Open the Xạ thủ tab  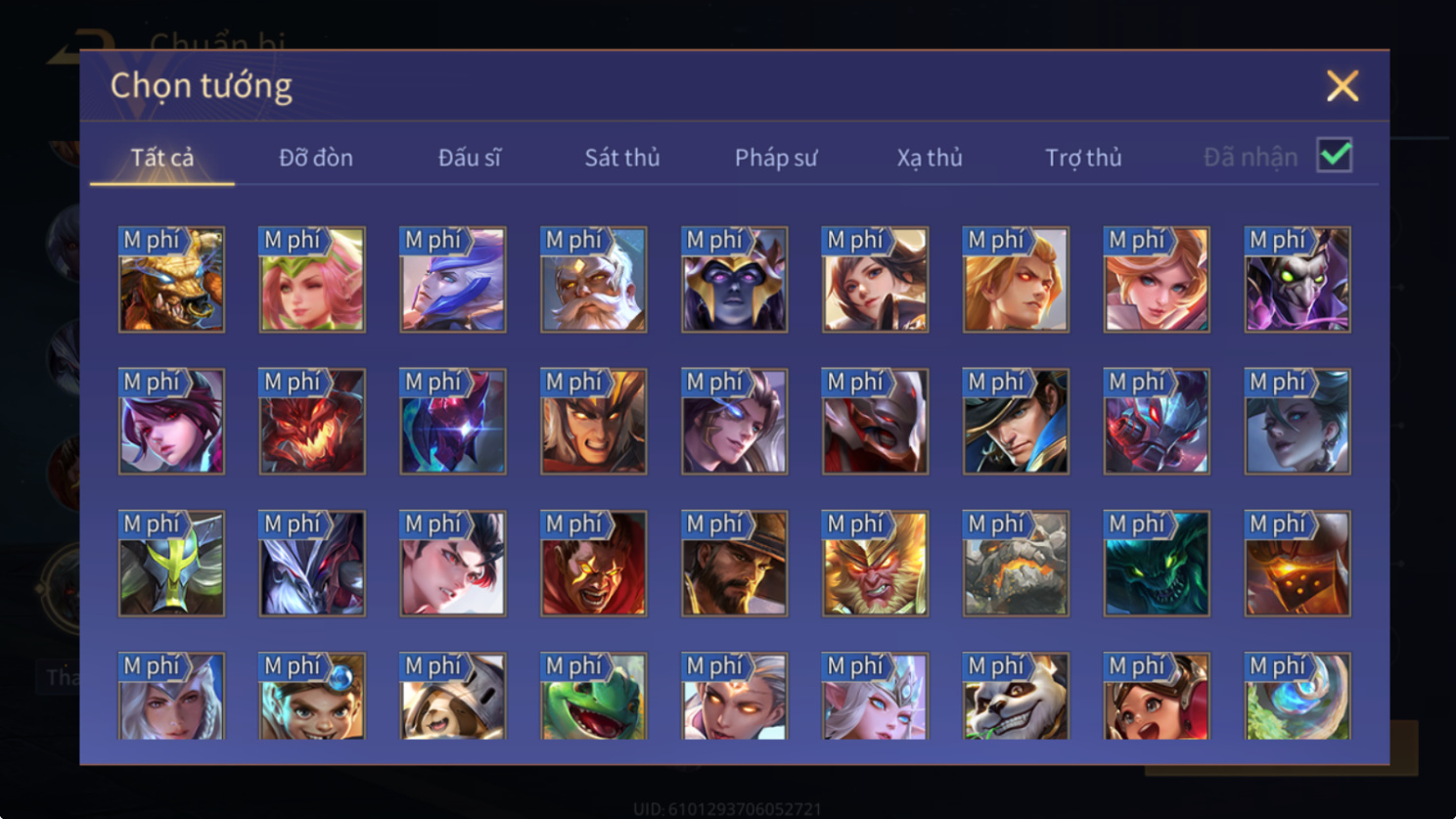click(930, 158)
